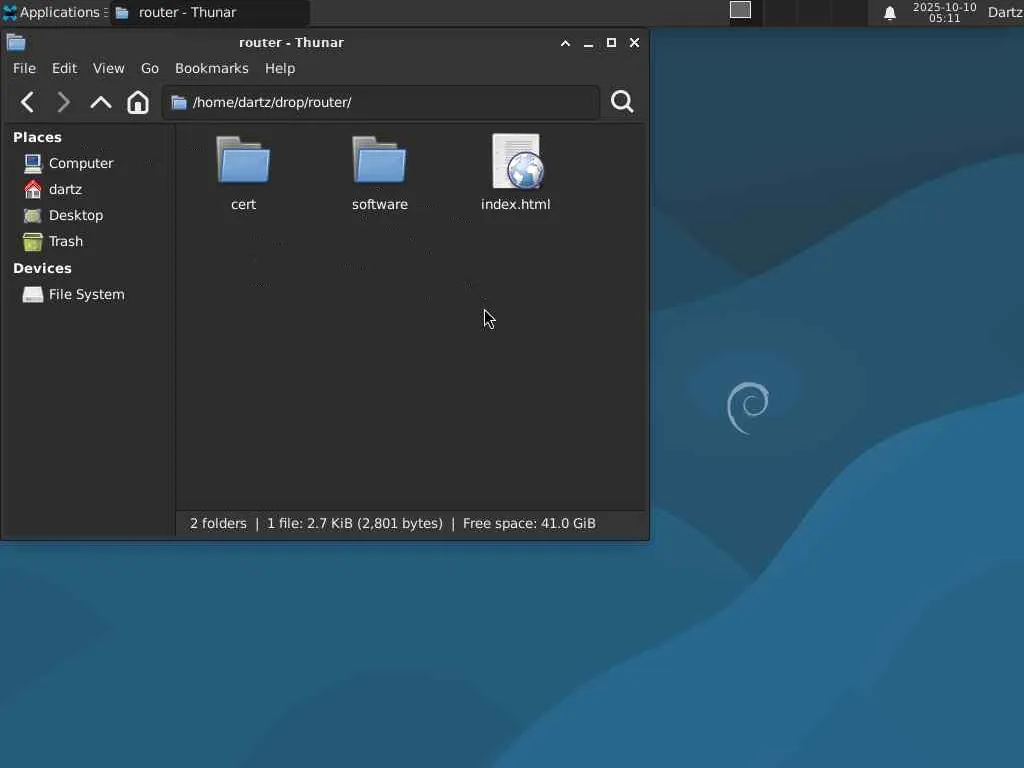Click 'Free space: 41.0 GiB' in the status bar
This screenshot has height=768, width=1024.
529,524
